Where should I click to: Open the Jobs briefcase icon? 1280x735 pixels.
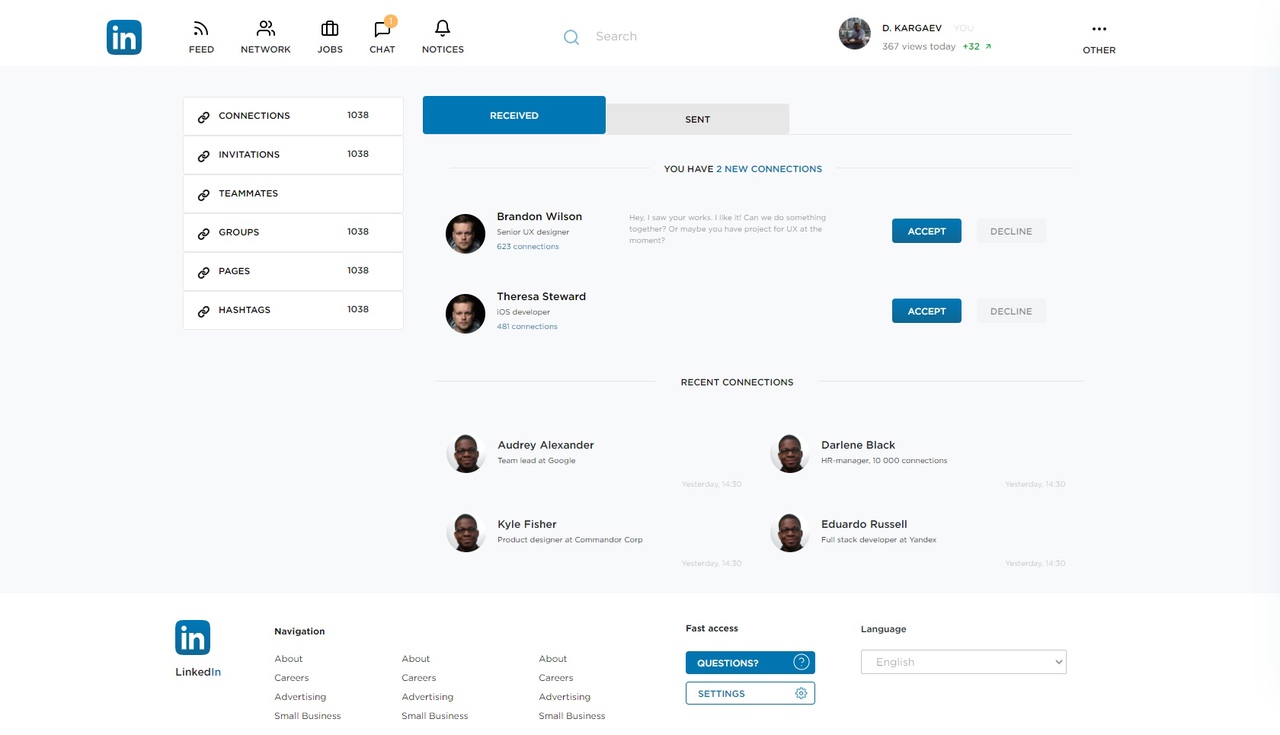tap(330, 29)
